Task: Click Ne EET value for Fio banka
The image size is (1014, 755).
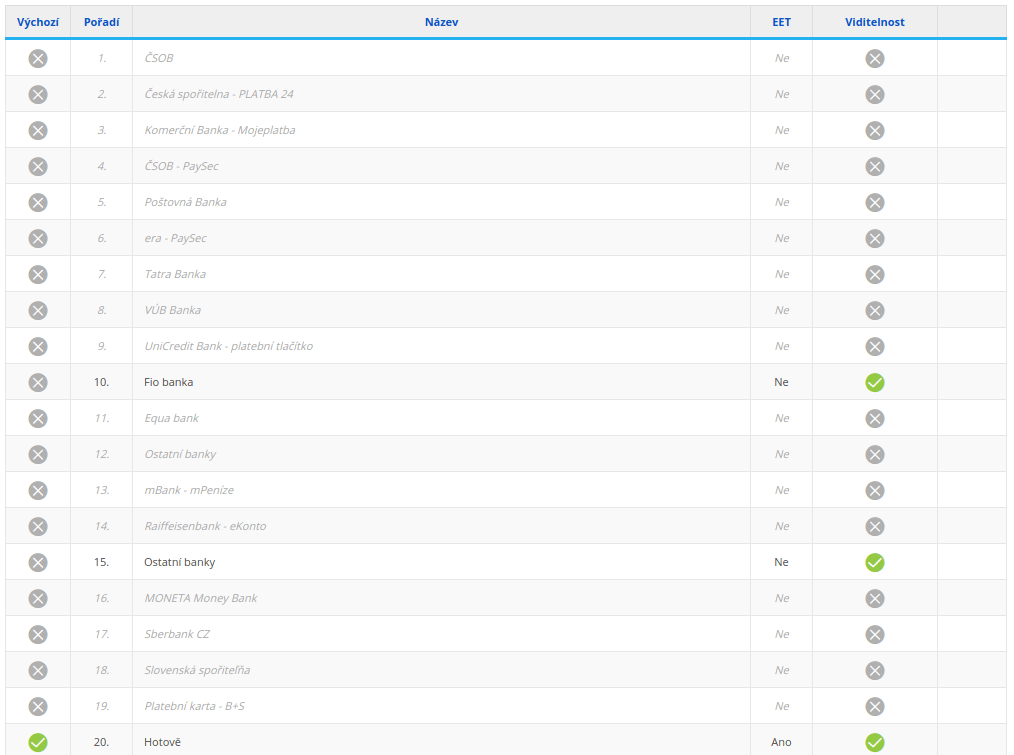Action: pyautogui.click(x=781, y=382)
